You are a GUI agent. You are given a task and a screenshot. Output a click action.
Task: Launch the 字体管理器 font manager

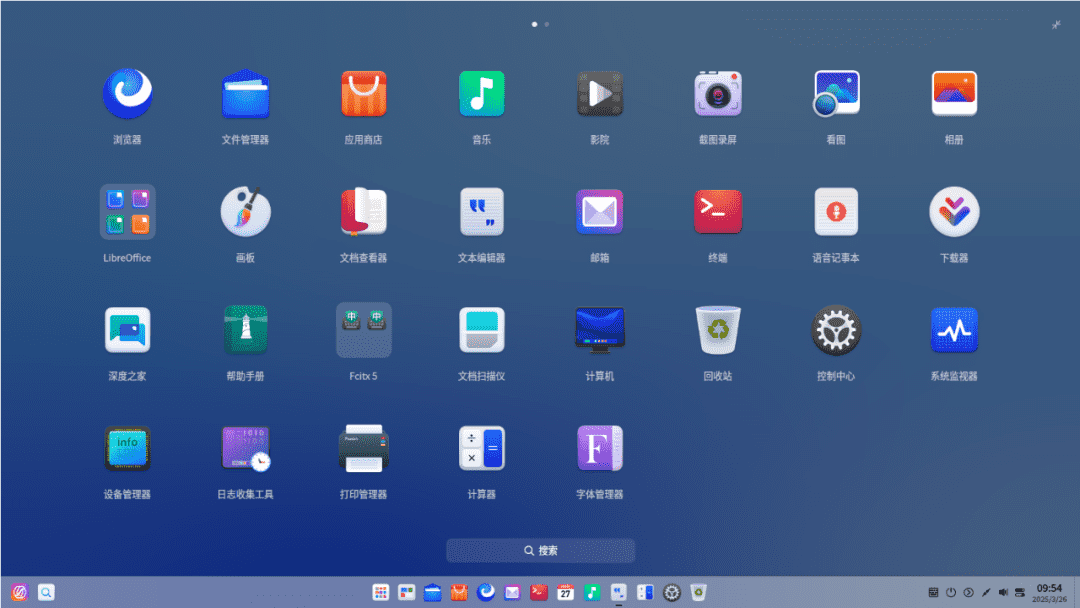pos(599,448)
